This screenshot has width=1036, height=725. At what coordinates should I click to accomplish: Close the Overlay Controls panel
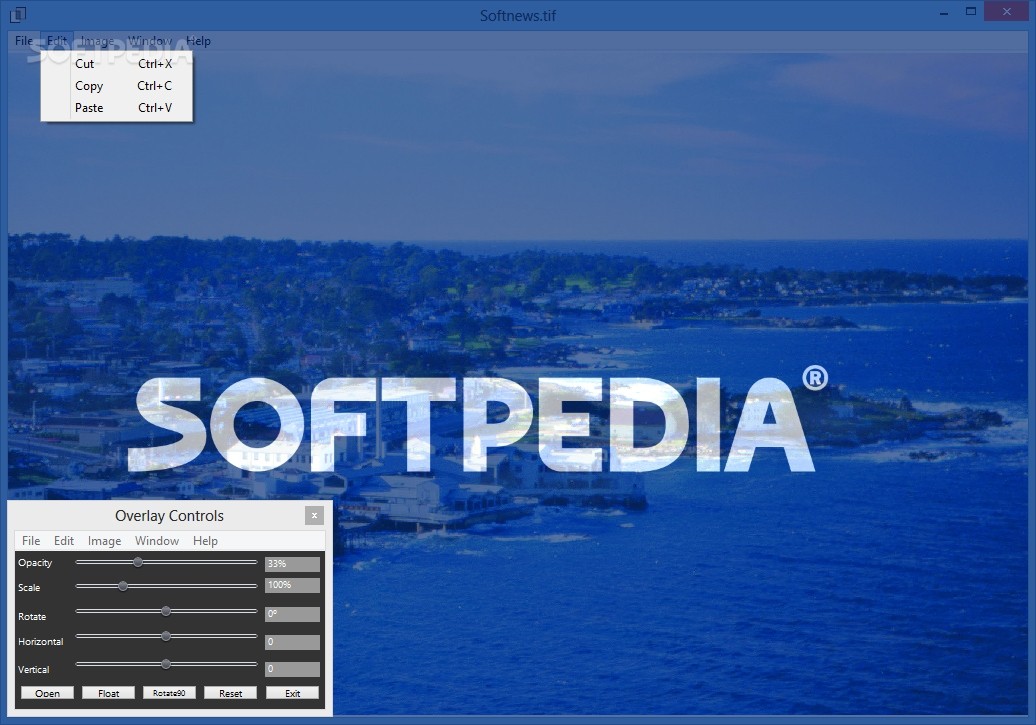(314, 515)
